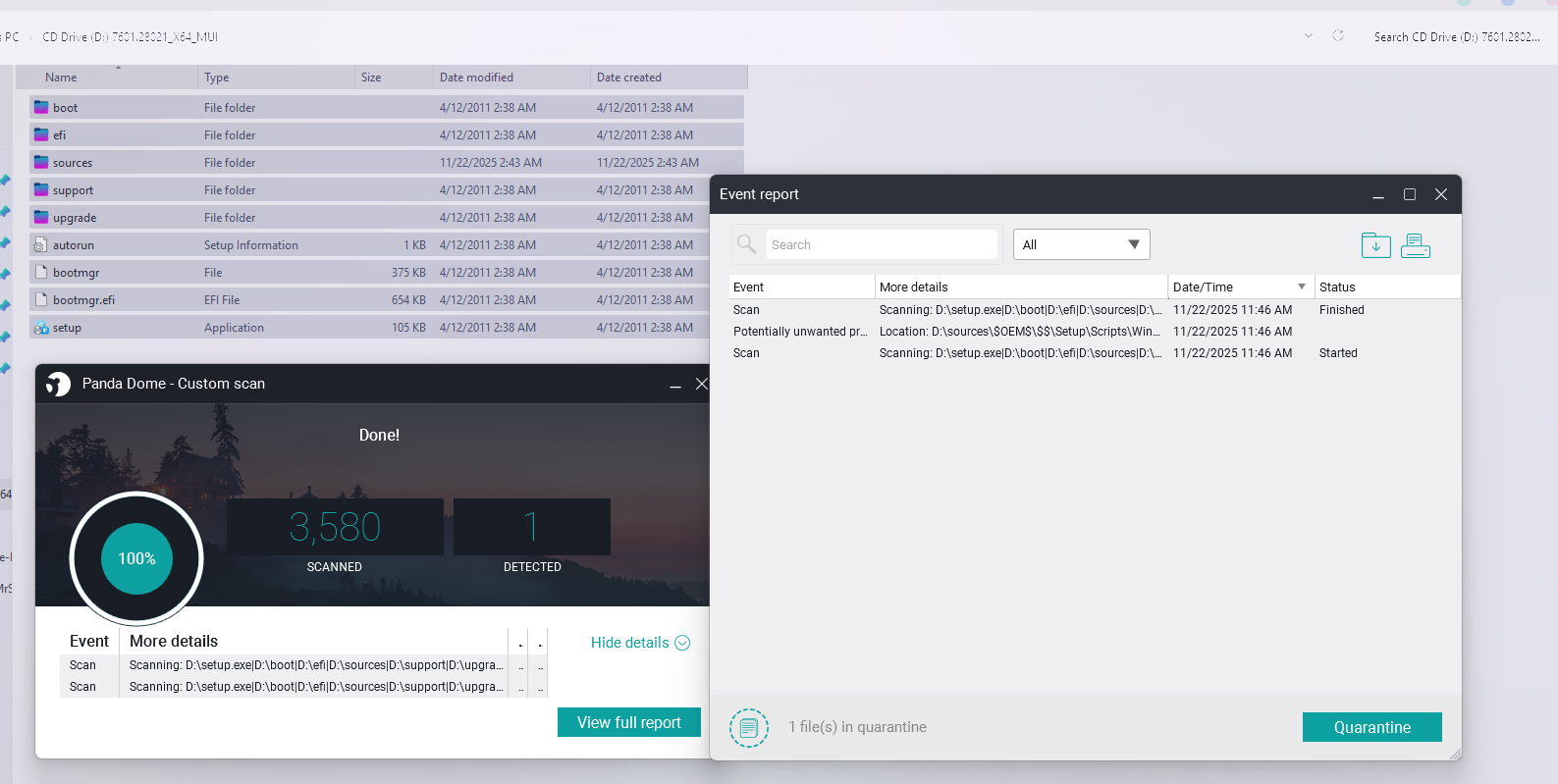Screen dimensions: 1558x784
Task: Click the 3,580 scanned count
Action: 335,527
